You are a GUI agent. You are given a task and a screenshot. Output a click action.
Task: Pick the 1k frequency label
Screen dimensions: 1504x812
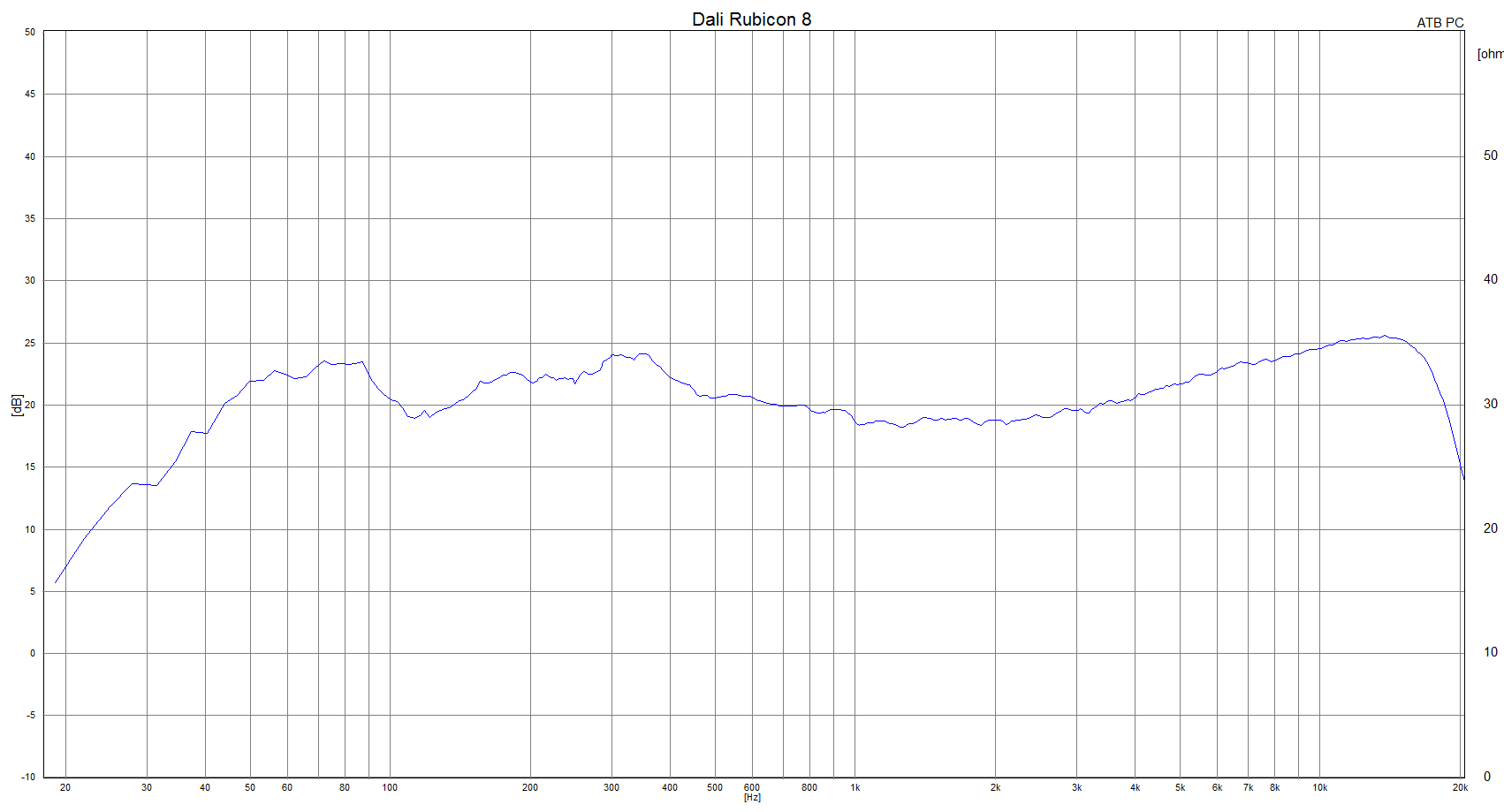click(855, 787)
